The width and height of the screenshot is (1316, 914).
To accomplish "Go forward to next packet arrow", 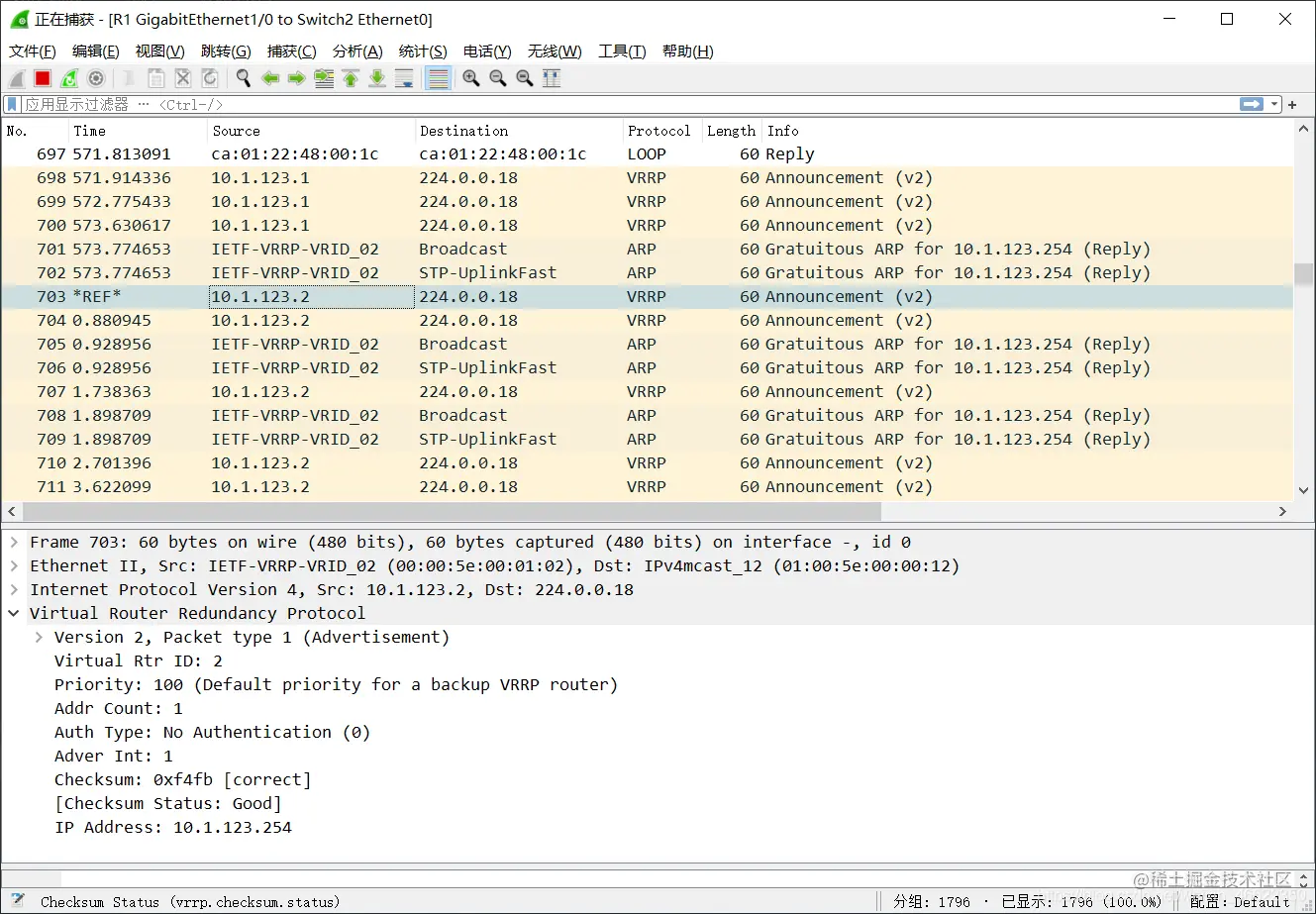I will click(296, 78).
